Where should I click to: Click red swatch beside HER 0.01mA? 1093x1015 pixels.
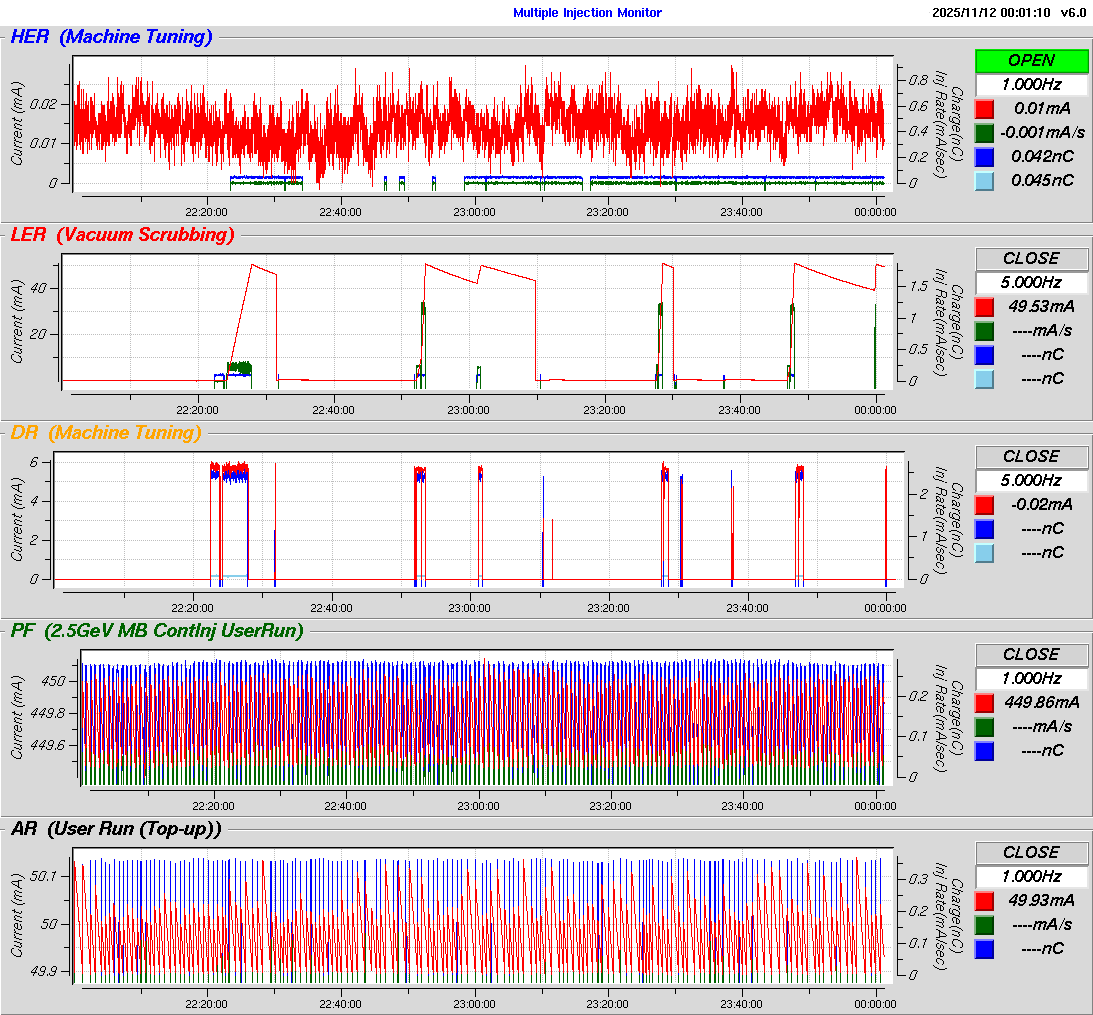tap(984, 109)
